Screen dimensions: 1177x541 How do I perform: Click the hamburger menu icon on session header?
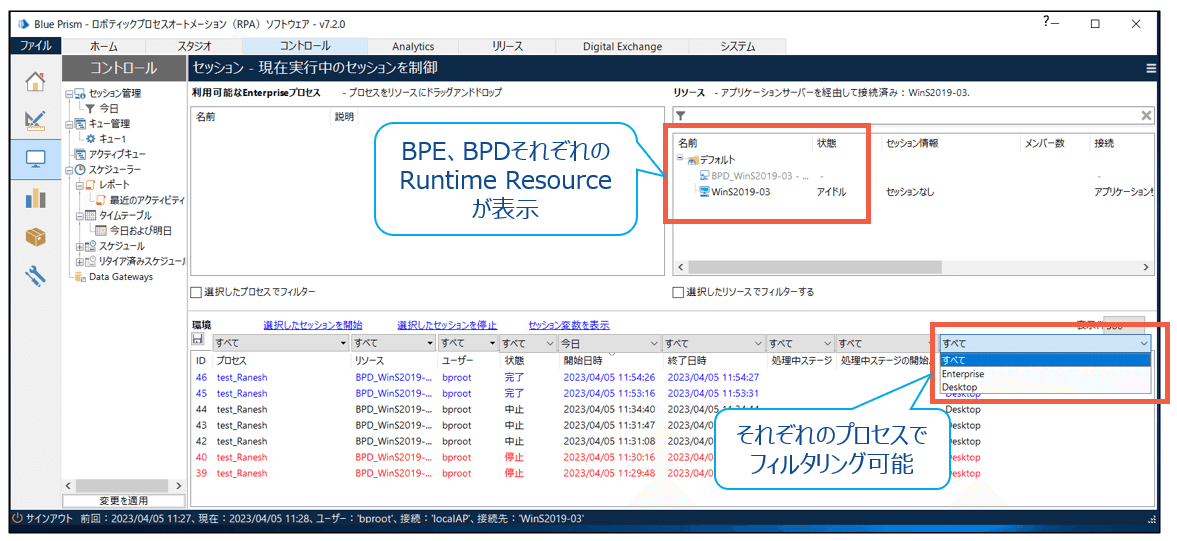click(x=1151, y=68)
